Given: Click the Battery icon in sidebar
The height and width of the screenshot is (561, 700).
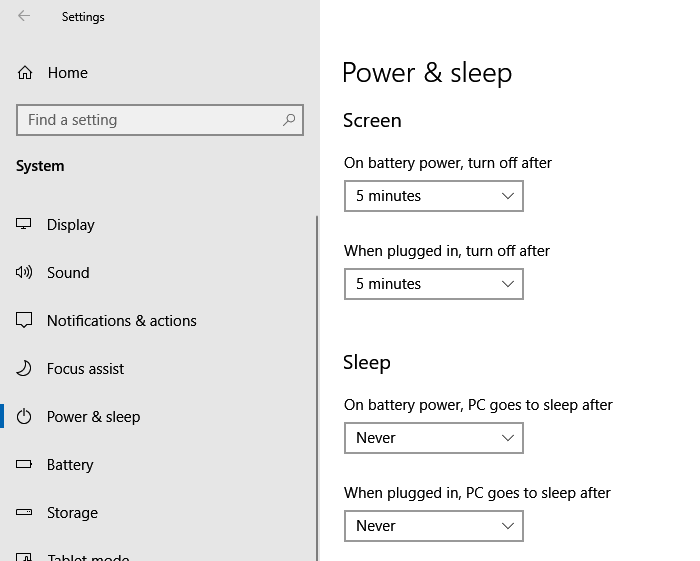Looking at the screenshot, I should (x=24, y=464).
